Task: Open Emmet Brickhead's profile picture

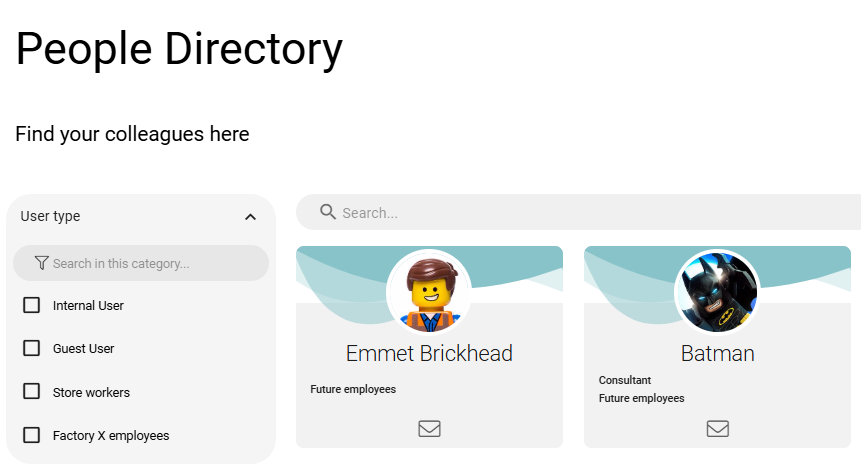Action: coord(429,292)
